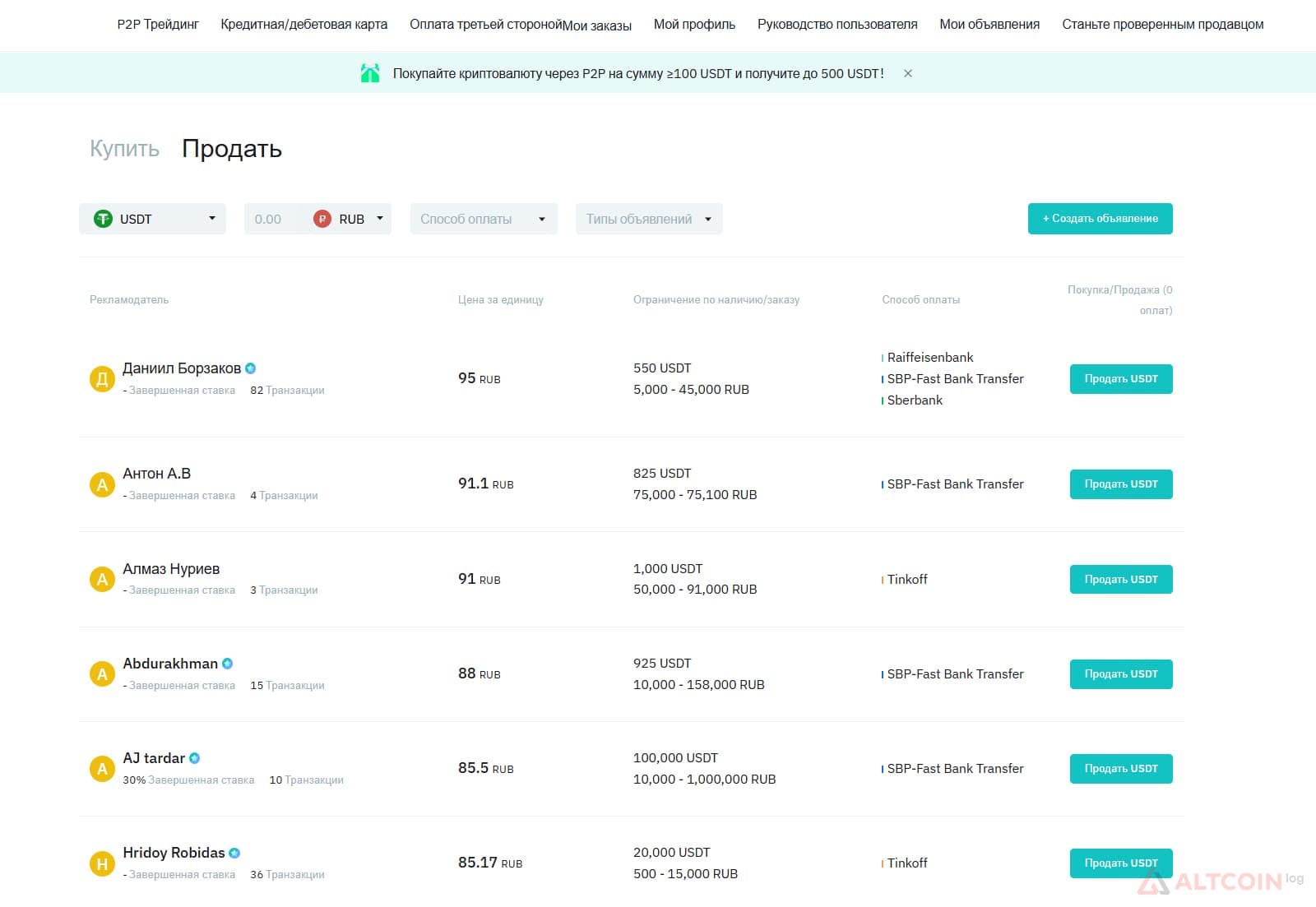The height and width of the screenshot is (907, 1316).
Task: Click Продать USDT for Abdurakhman
Action: (x=1121, y=674)
